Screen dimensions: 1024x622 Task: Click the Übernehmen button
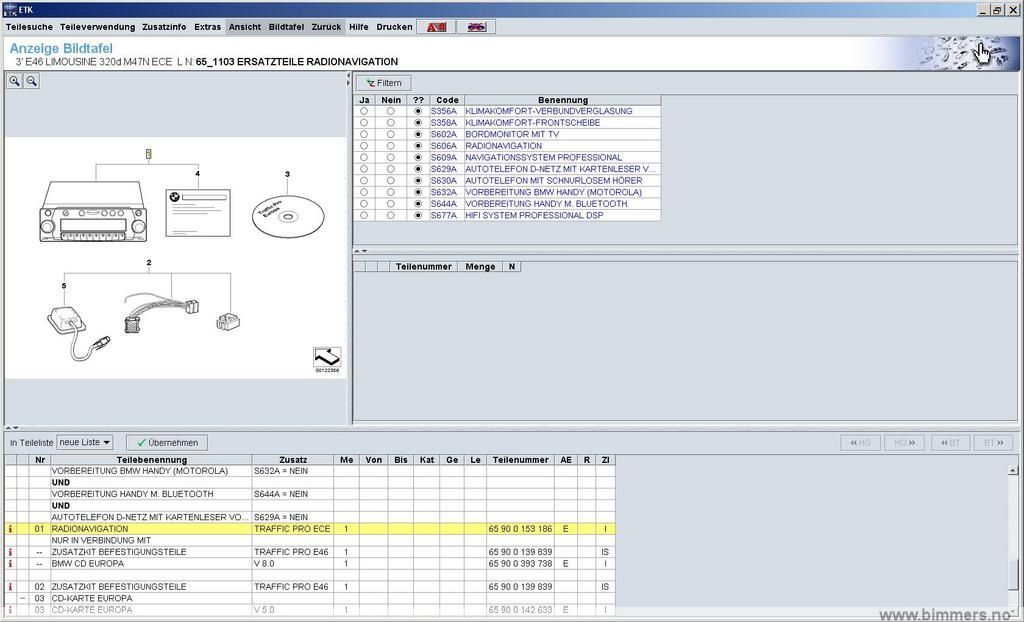(x=168, y=442)
